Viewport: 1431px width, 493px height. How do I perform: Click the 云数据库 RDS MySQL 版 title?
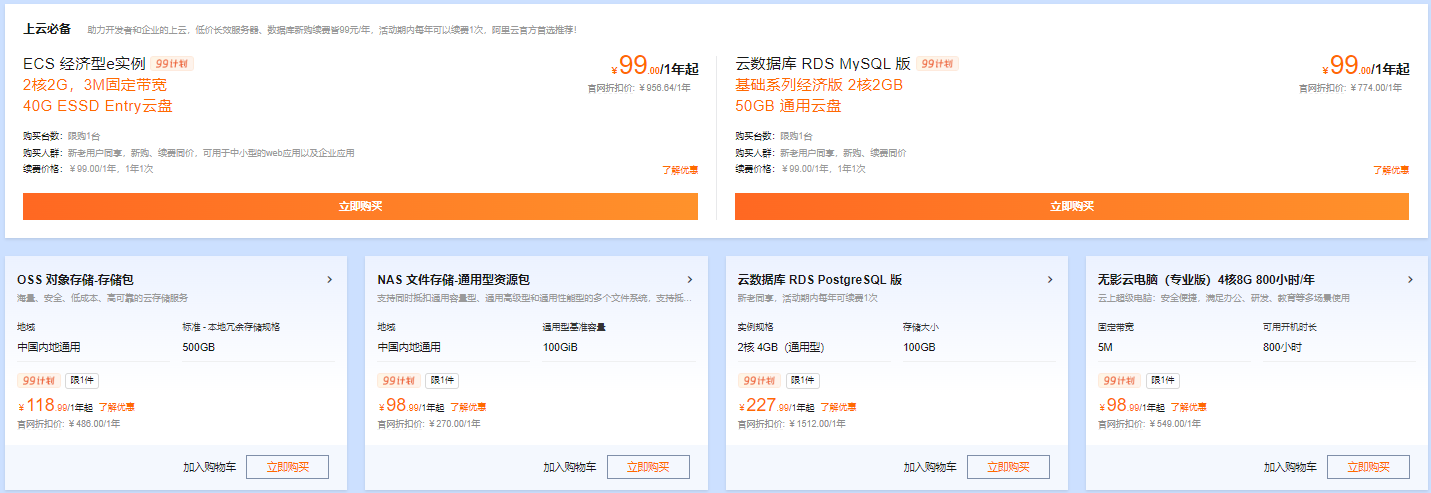(x=822, y=64)
